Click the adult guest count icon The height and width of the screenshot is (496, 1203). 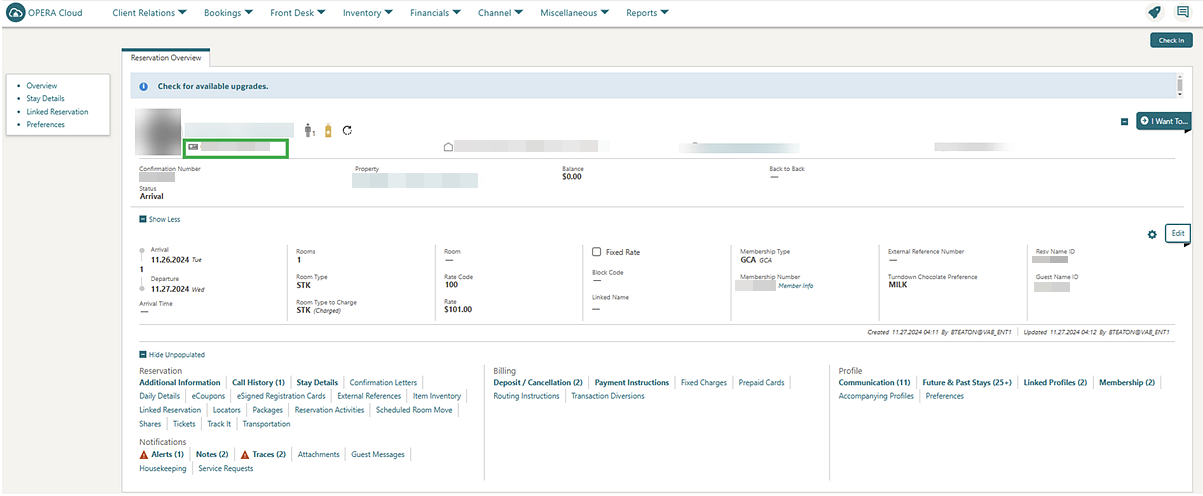tap(309, 130)
